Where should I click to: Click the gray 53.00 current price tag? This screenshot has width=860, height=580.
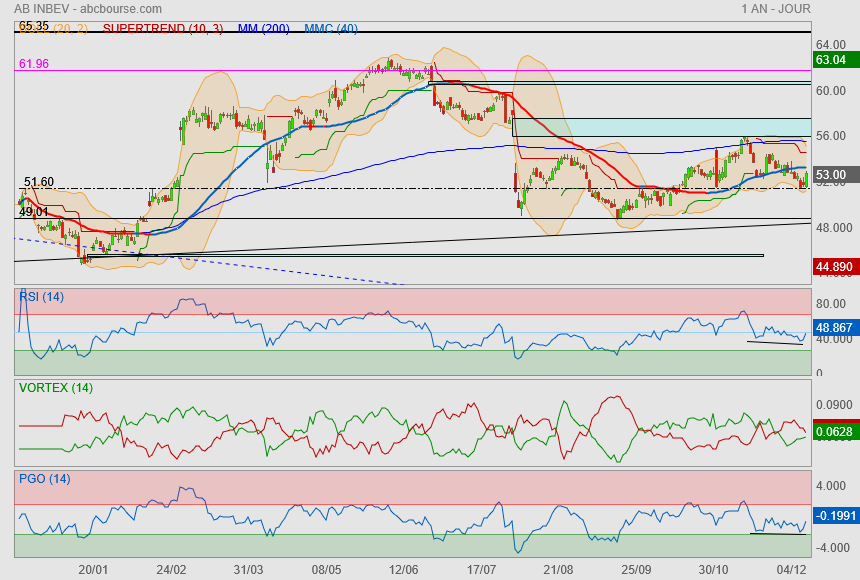tap(831, 175)
